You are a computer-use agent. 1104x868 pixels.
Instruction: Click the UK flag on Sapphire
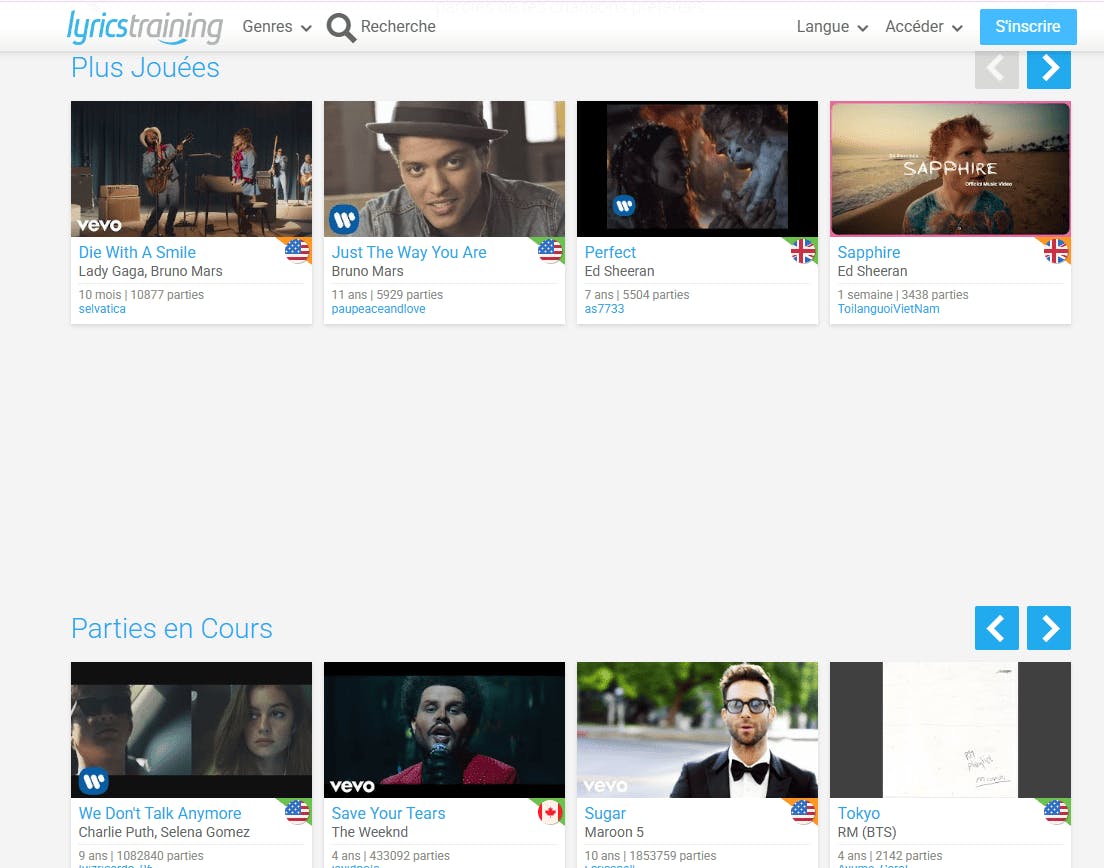pos(1055,251)
